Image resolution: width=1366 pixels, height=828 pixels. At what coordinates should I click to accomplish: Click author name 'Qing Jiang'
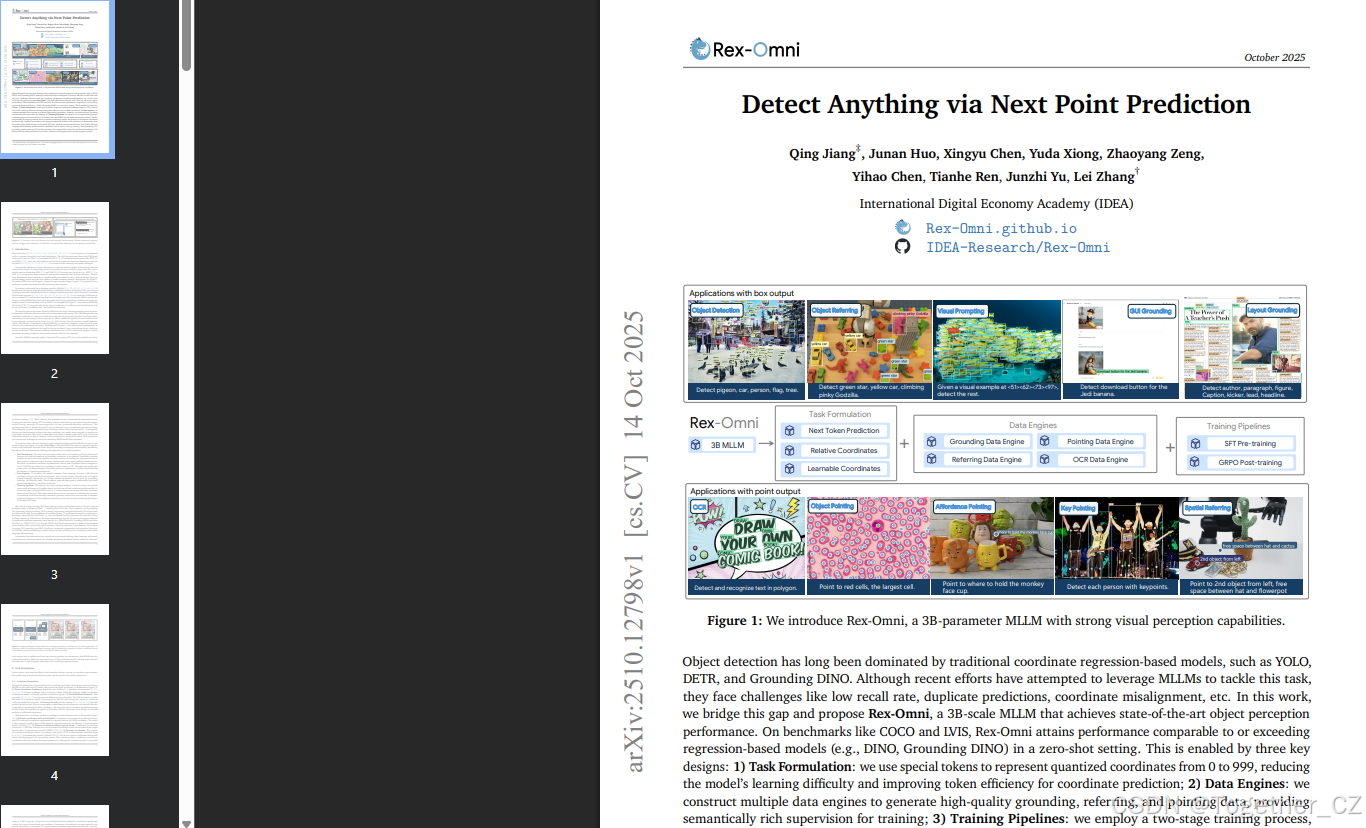[x=822, y=153]
